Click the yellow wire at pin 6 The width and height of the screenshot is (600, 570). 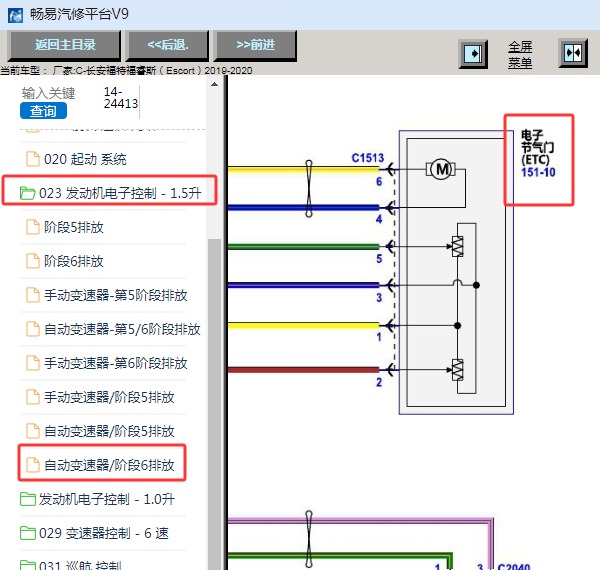[303, 169]
